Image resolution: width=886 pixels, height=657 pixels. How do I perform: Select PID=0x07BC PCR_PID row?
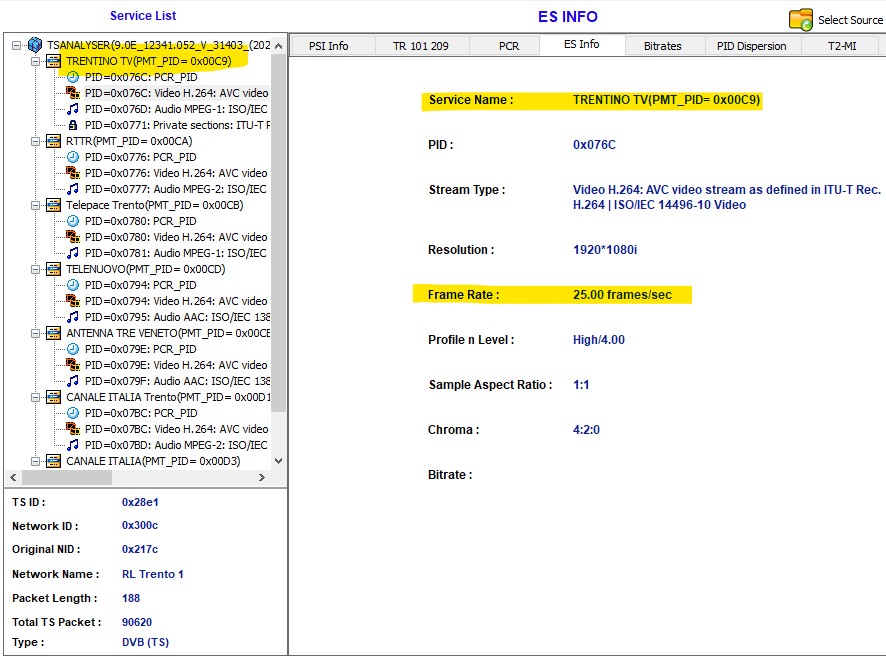pyautogui.click(x=141, y=413)
